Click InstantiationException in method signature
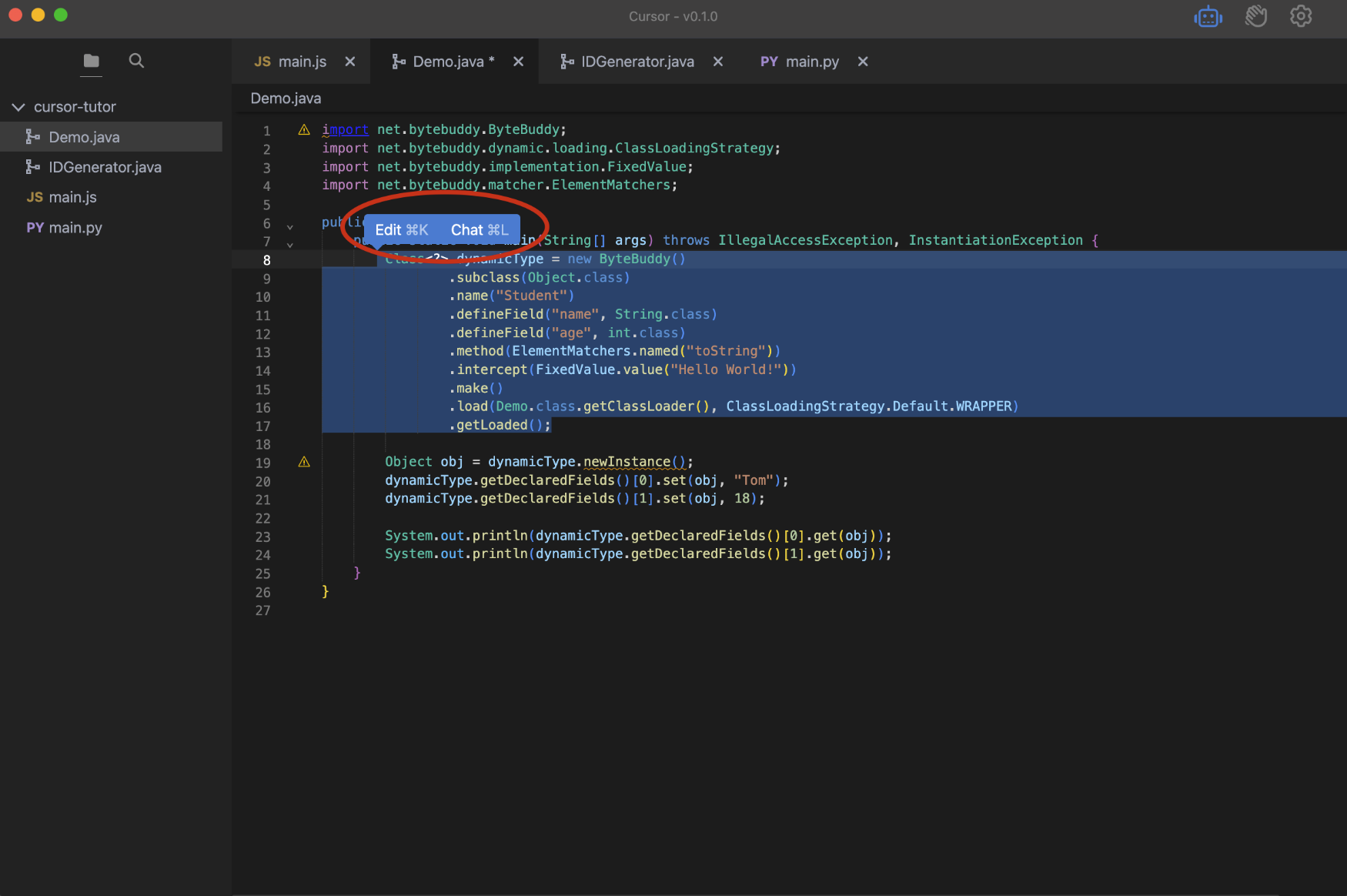1347x896 pixels. (995, 240)
